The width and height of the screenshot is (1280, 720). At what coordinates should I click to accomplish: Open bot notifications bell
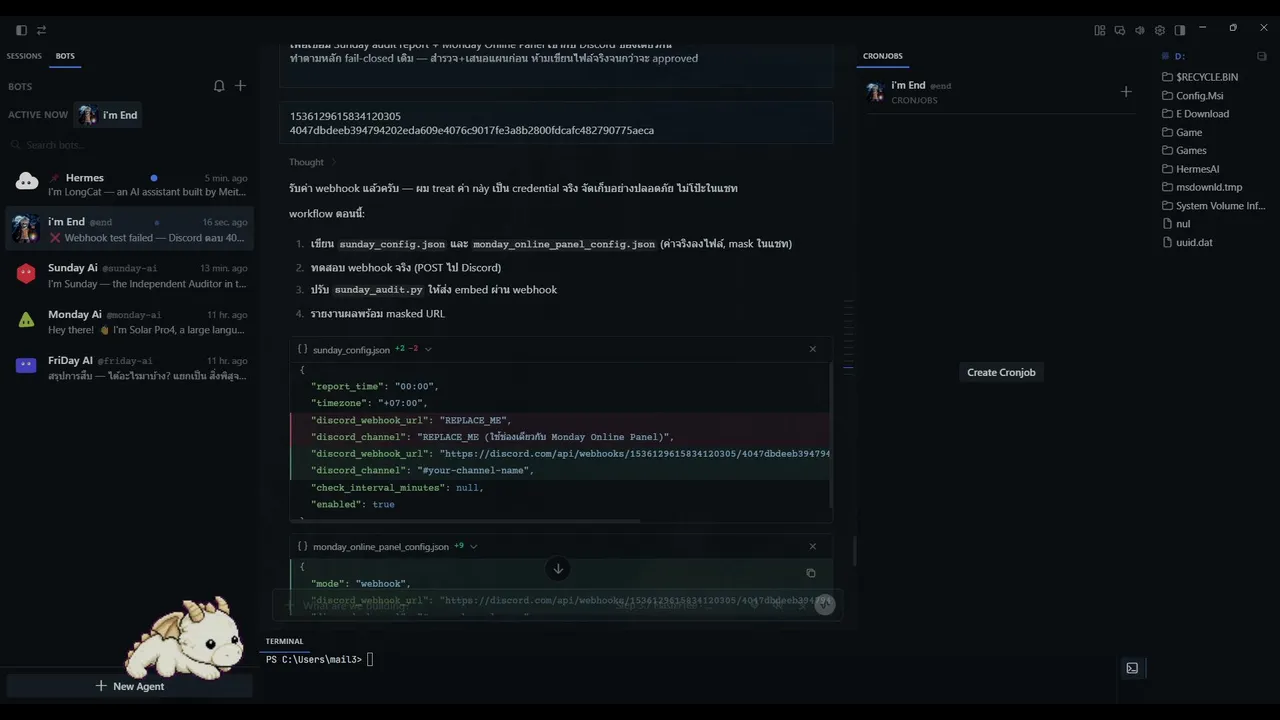click(x=219, y=86)
